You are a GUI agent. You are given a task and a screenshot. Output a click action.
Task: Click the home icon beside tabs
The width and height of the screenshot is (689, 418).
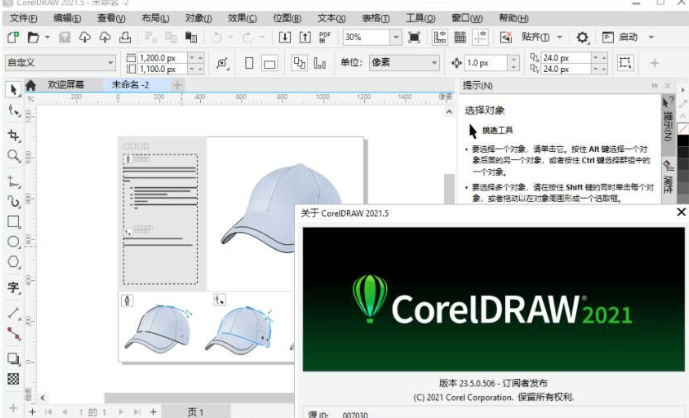pos(31,85)
